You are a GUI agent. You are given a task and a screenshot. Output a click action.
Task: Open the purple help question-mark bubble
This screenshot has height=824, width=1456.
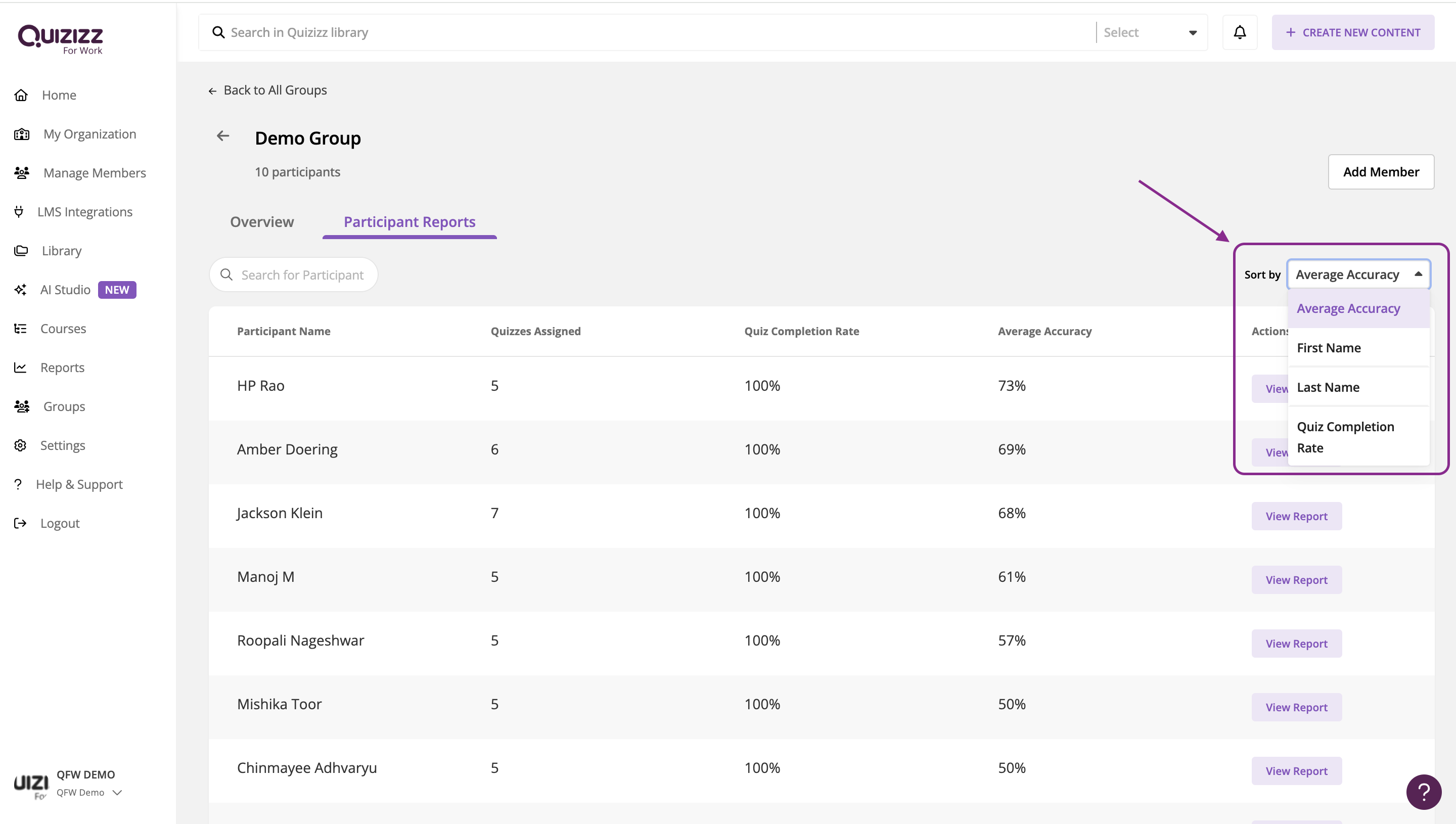pos(1423,791)
